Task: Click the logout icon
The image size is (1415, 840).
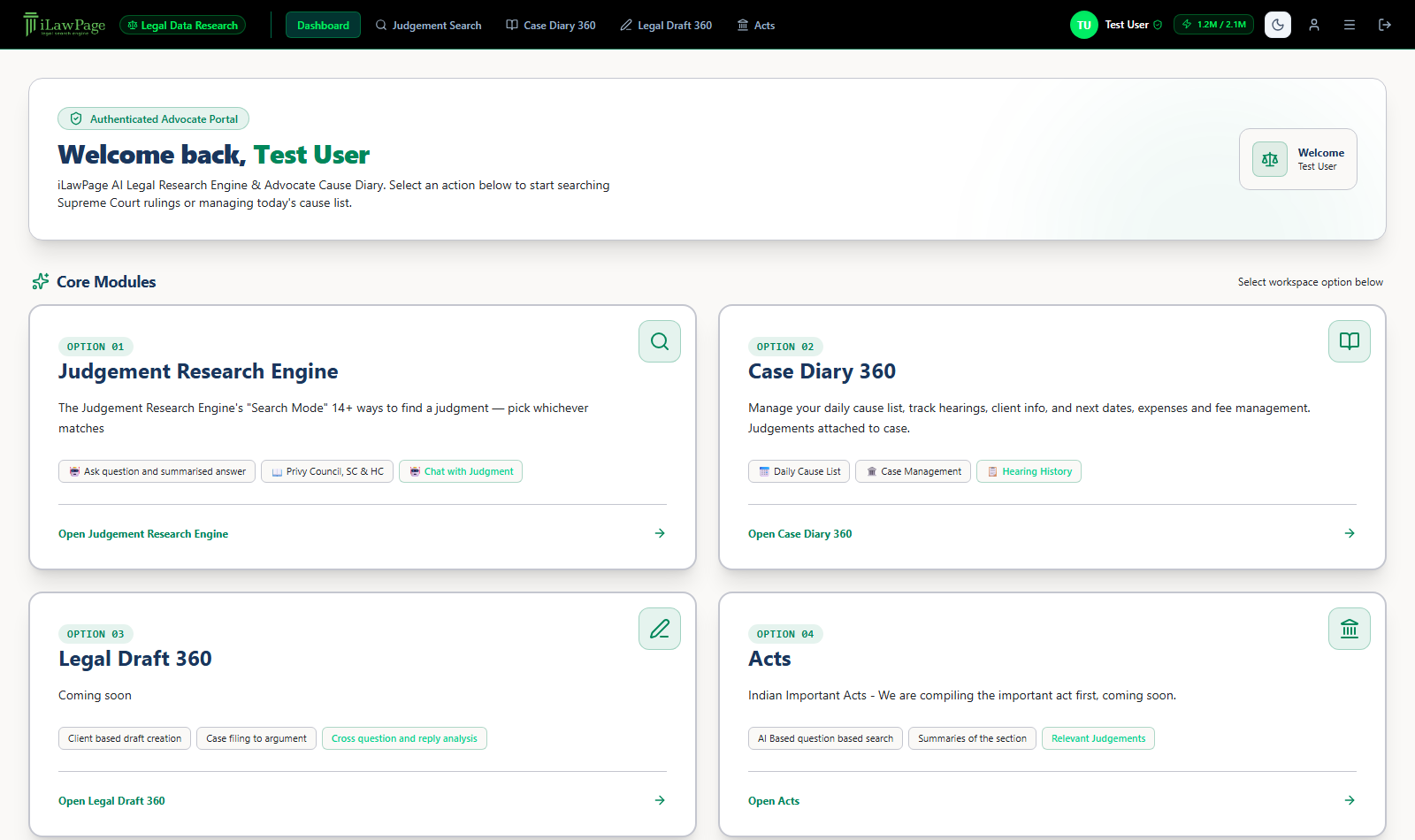Action: [x=1385, y=25]
